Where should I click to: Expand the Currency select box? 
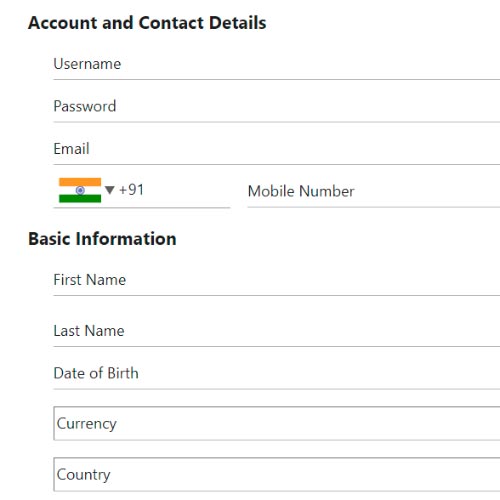click(x=277, y=423)
